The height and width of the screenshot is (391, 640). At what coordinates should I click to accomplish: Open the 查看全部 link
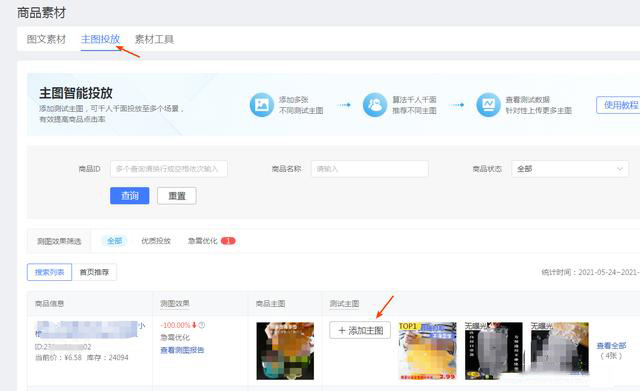coord(611,346)
